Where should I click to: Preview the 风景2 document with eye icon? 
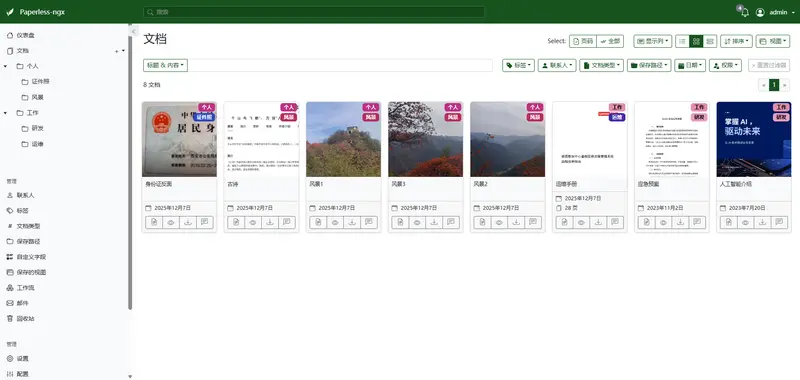point(499,222)
